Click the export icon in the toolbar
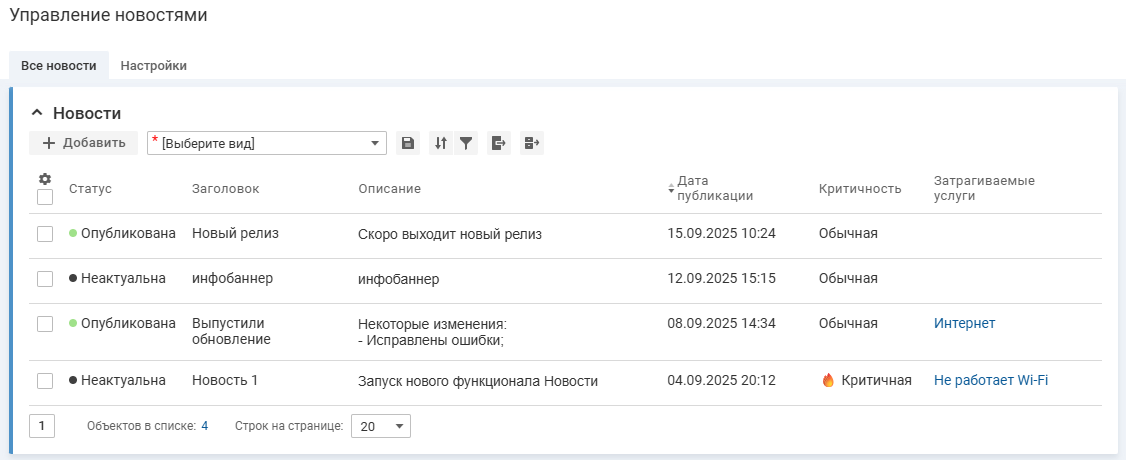1126x460 pixels. pyautogui.click(x=499, y=143)
